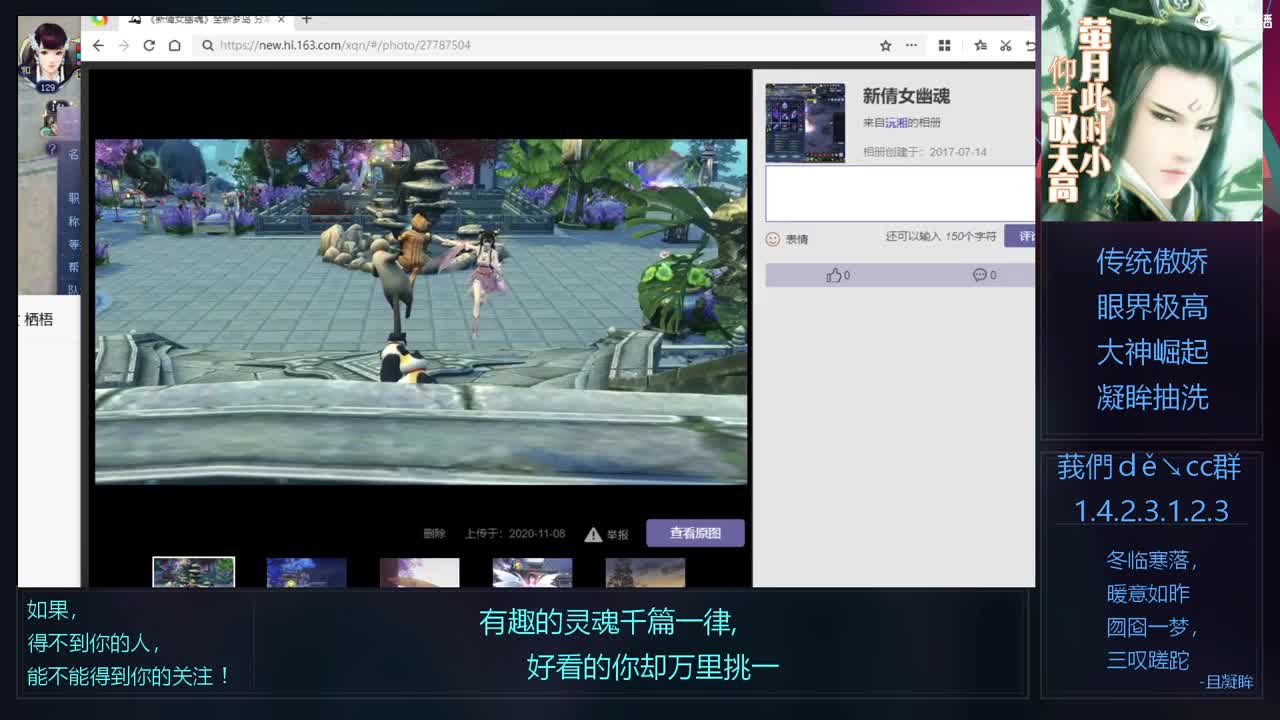Select the first highlighted photo thumbnail

click(x=193, y=572)
